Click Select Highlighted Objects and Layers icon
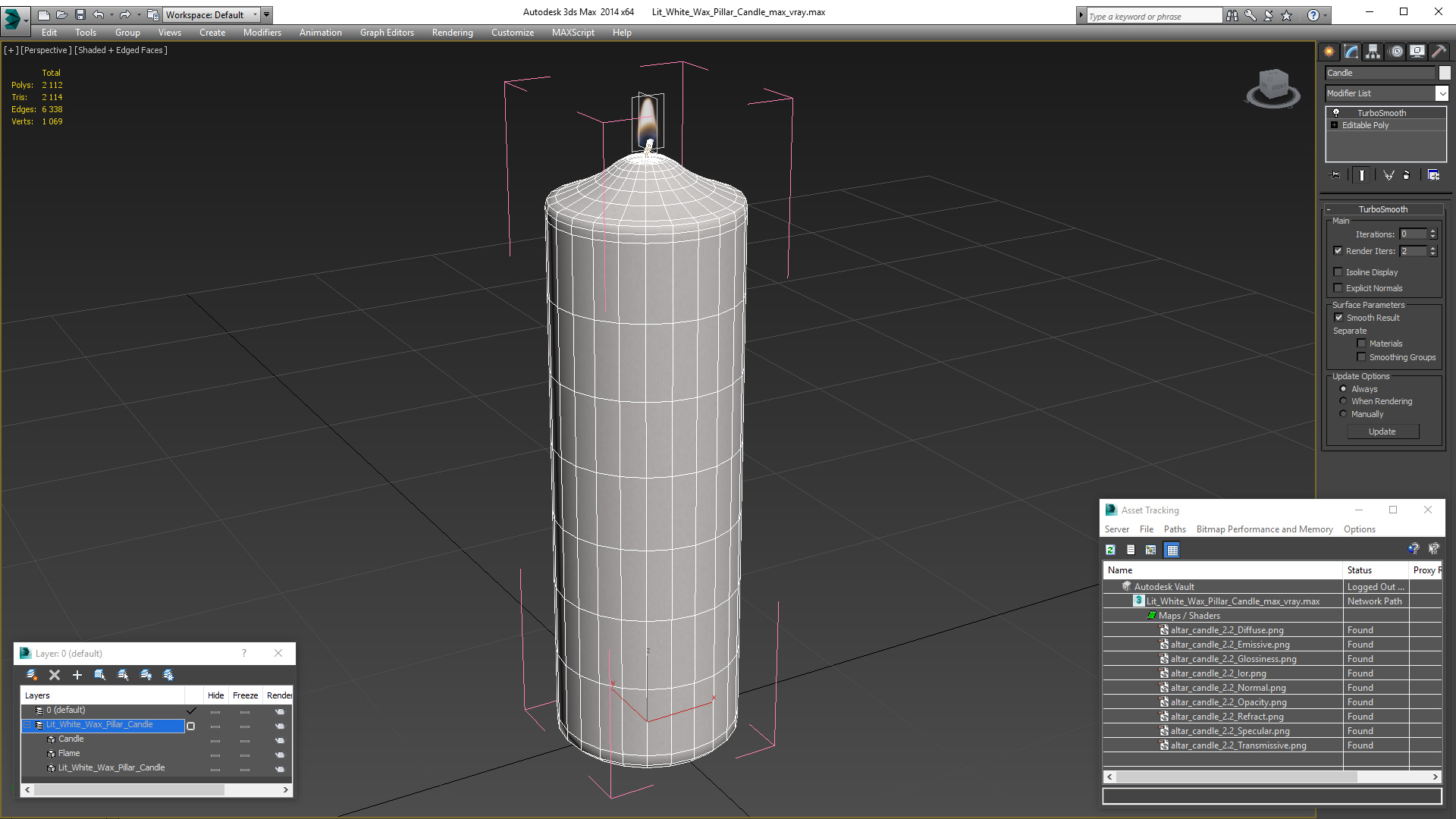 (x=99, y=675)
